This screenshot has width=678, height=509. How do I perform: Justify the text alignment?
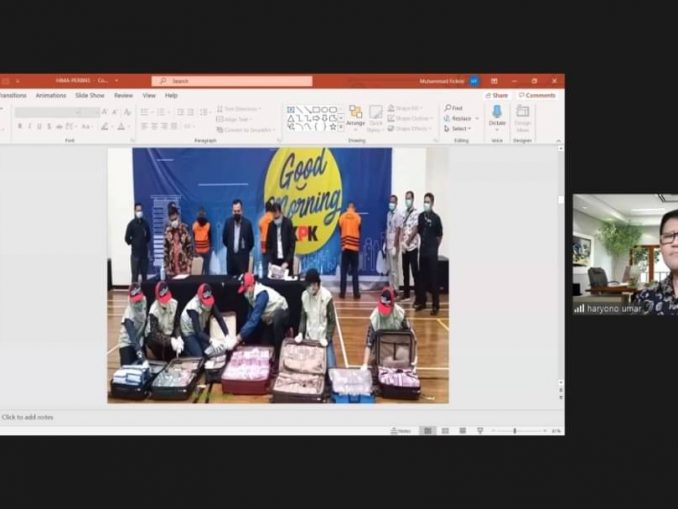coord(174,126)
